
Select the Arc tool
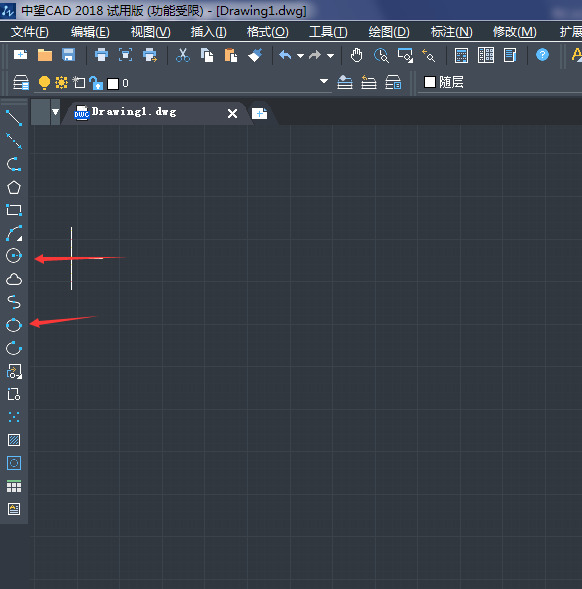pyautogui.click(x=14, y=233)
